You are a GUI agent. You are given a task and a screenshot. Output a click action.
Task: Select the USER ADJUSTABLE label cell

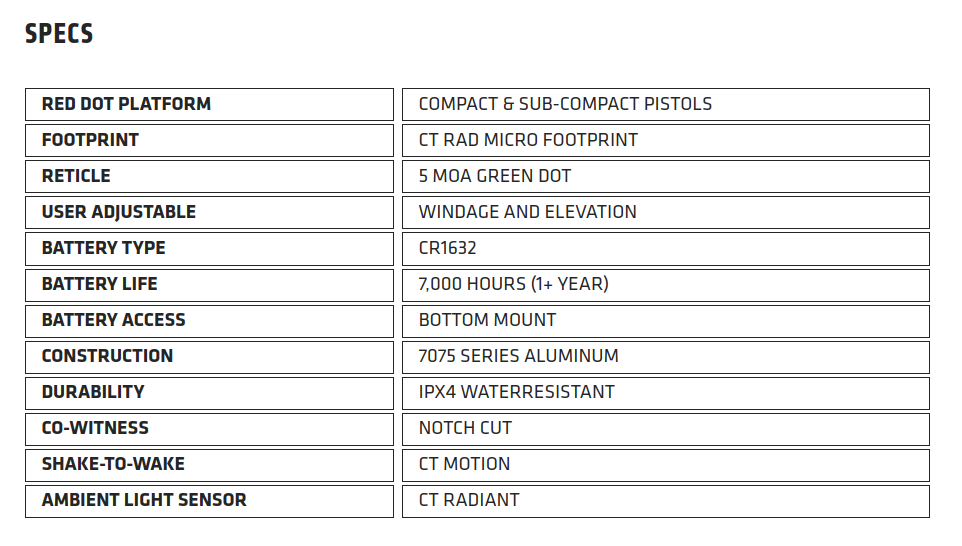pyautogui.click(x=209, y=212)
